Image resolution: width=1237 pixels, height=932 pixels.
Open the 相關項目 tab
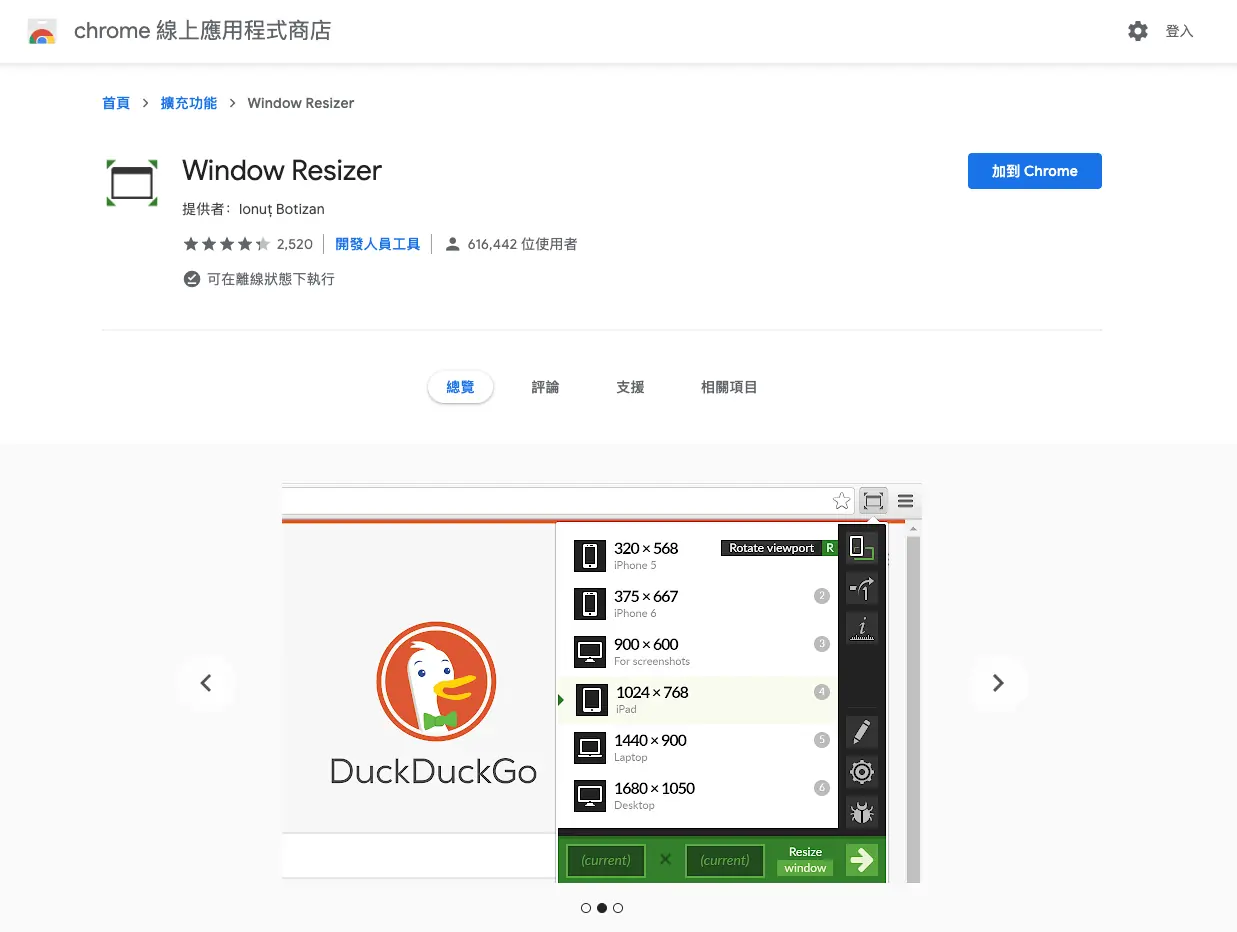[729, 387]
